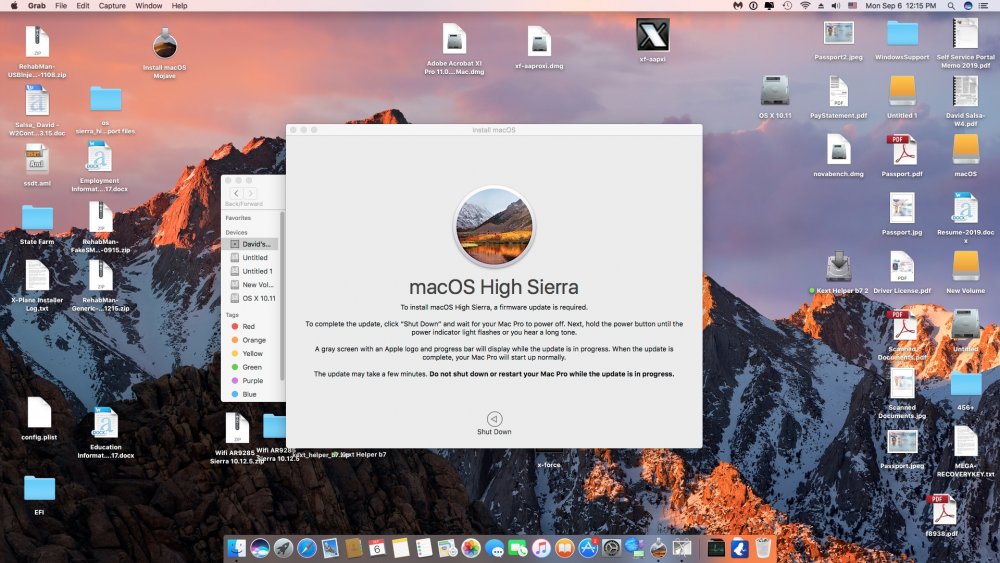Select the ssdt.aml file icon
Screen dimensions: 1000x563
[x=37, y=160]
